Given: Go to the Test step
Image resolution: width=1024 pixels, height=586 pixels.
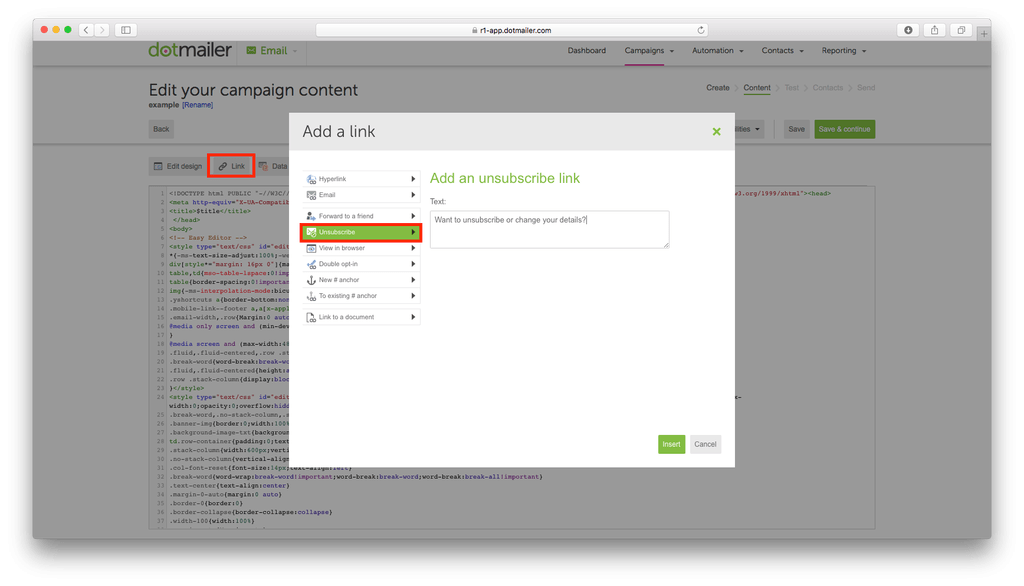Looking at the screenshot, I should click(792, 88).
